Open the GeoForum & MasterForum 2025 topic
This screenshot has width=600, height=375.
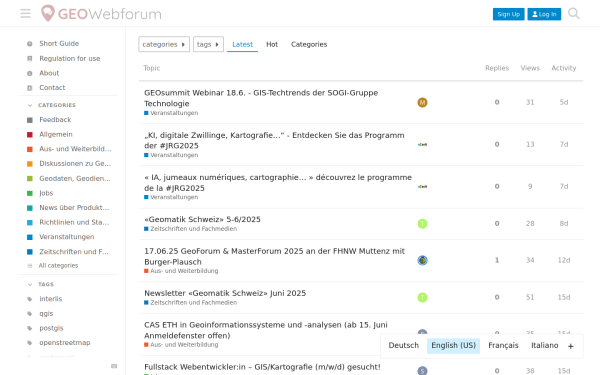[274, 256]
